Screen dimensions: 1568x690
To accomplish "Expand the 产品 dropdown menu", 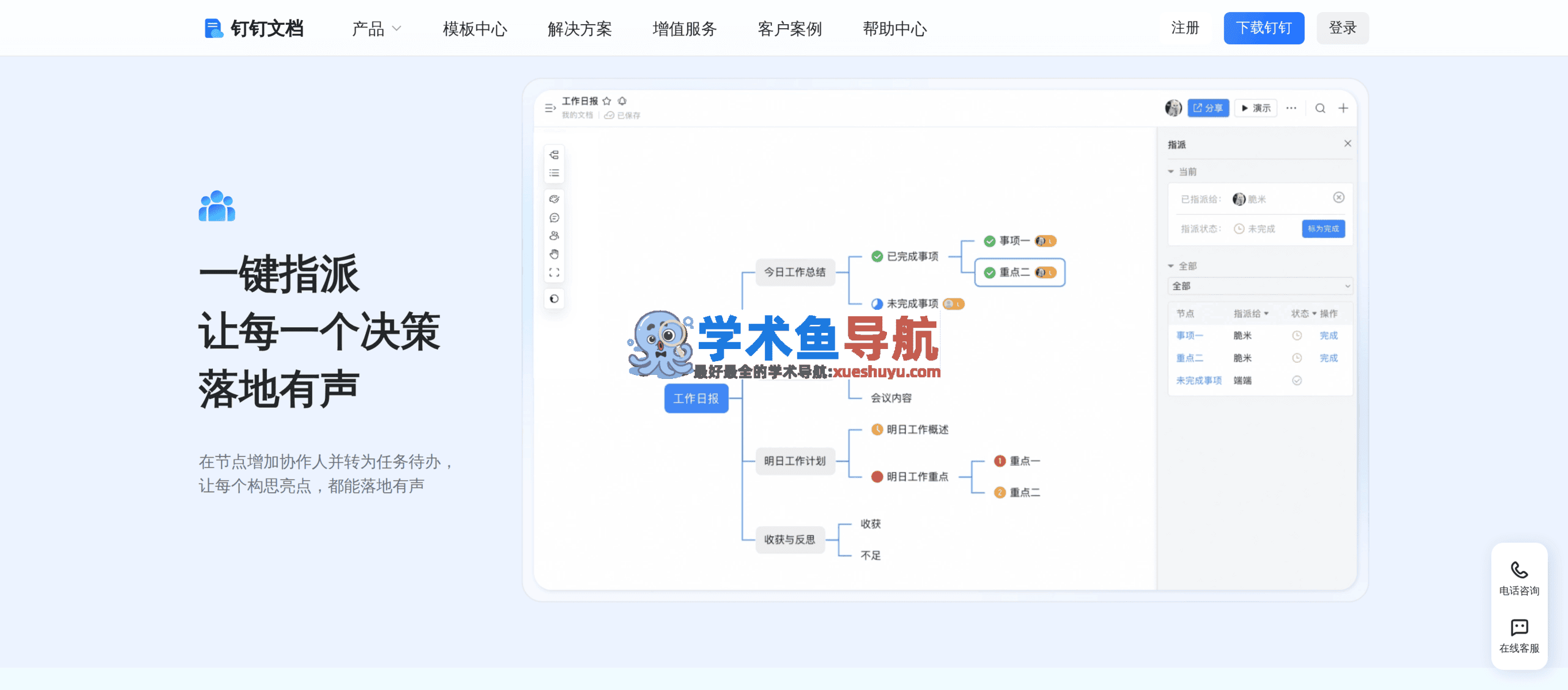I will pyautogui.click(x=376, y=29).
